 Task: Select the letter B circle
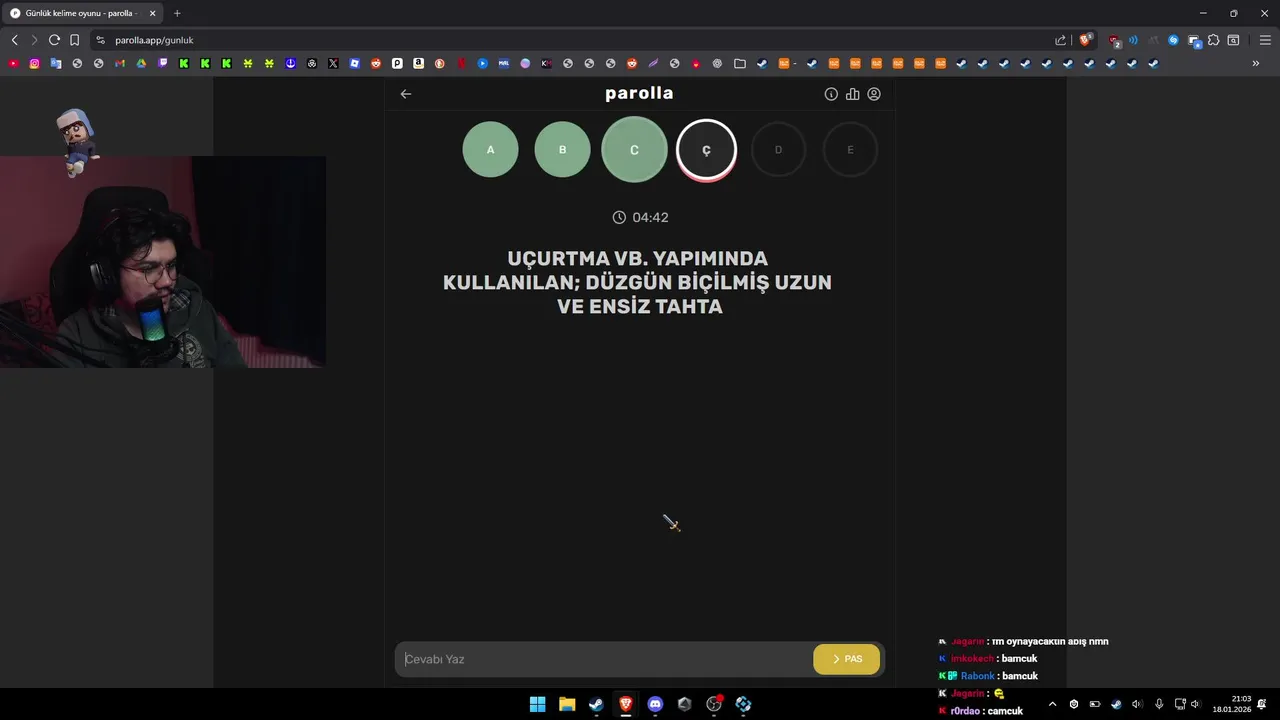click(x=562, y=149)
